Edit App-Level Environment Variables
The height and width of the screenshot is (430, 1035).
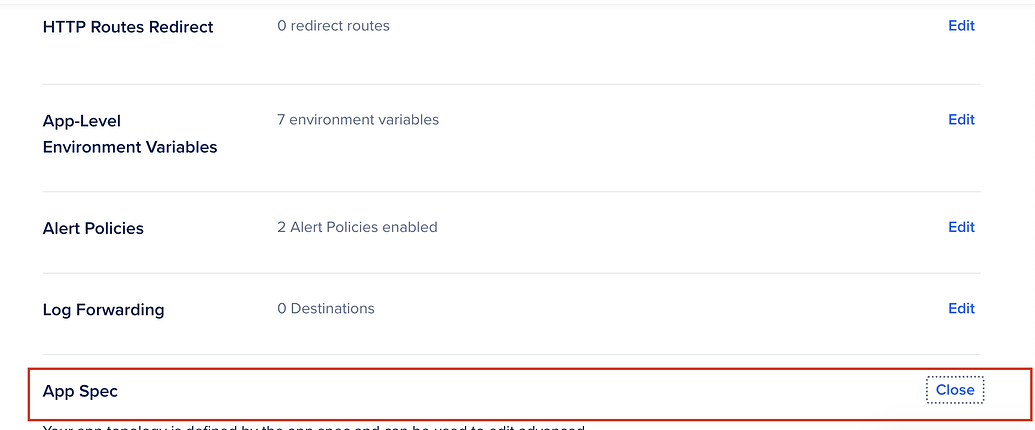(961, 120)
